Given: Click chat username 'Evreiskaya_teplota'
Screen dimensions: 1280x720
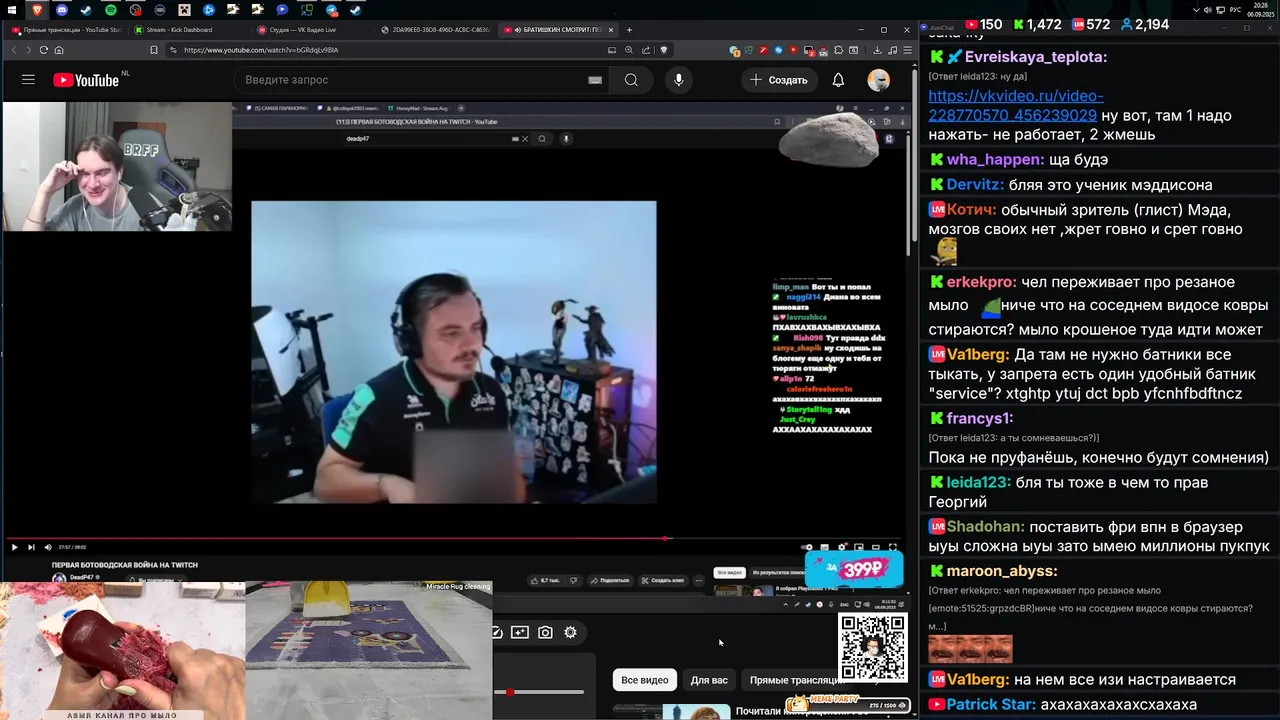Looking at the screenshot, I should click(1036, 57).
